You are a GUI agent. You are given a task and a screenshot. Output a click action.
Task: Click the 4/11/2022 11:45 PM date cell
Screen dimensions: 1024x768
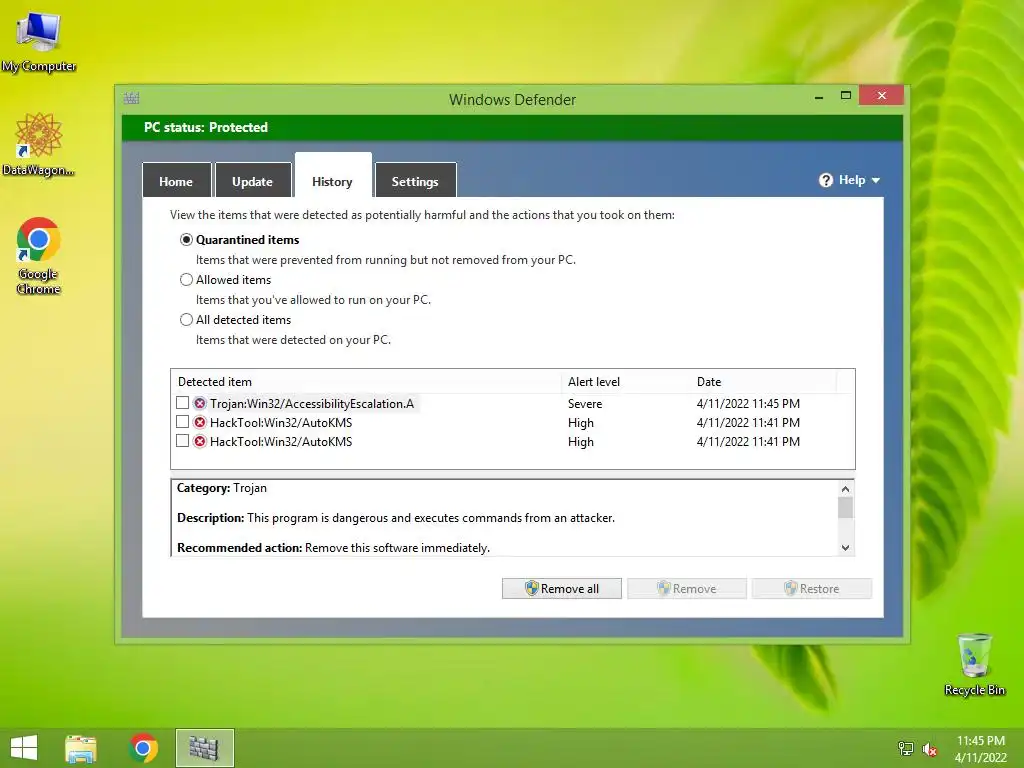click(748, 404)
